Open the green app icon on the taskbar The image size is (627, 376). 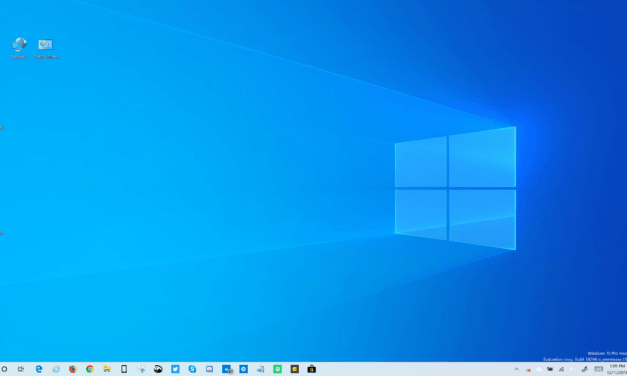pos(278,369)
